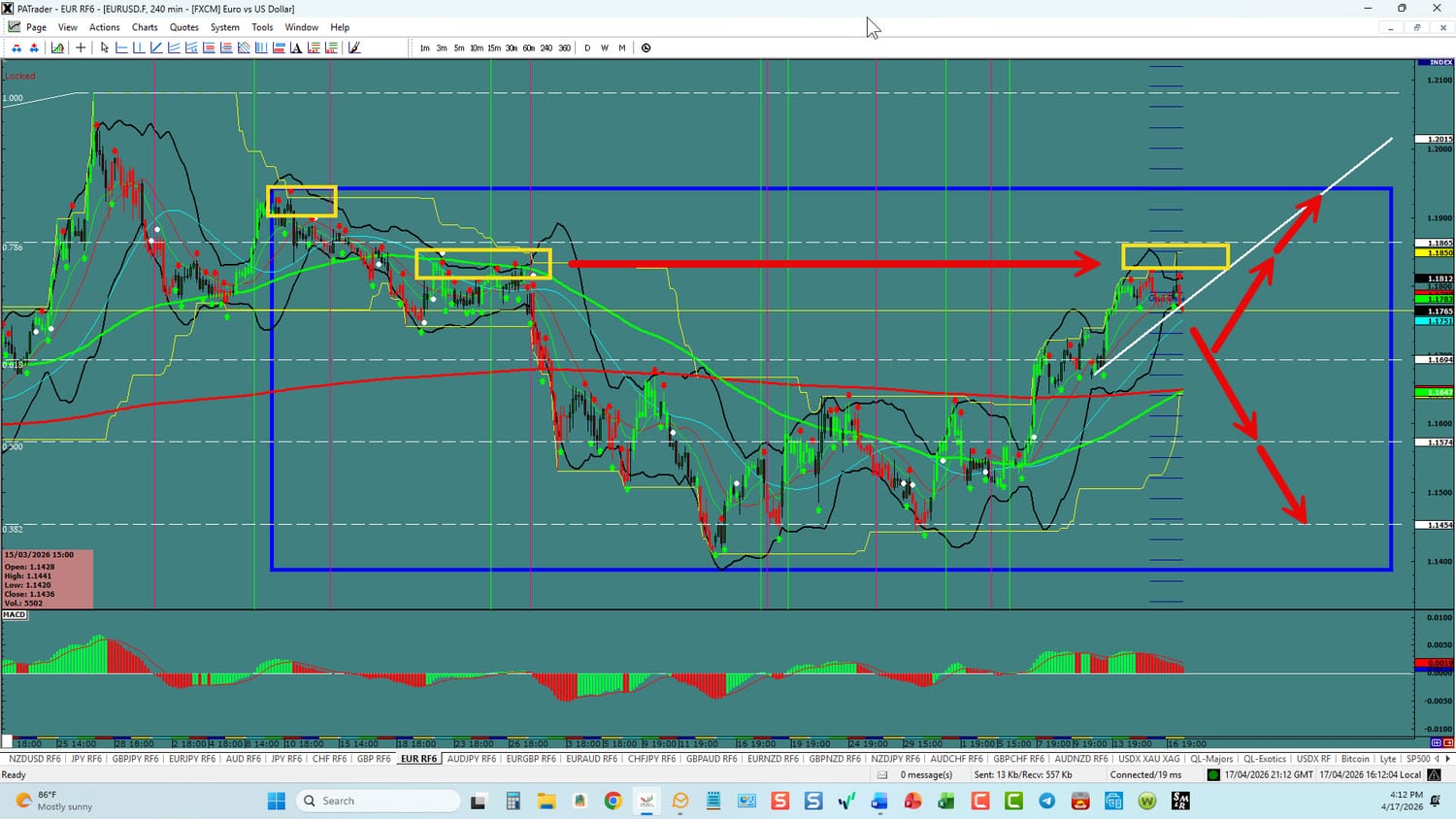The height and width of the screenshot is (819, 1456).
Task: Open the Bitcoin chart tab
Action: coord(1355,759)
